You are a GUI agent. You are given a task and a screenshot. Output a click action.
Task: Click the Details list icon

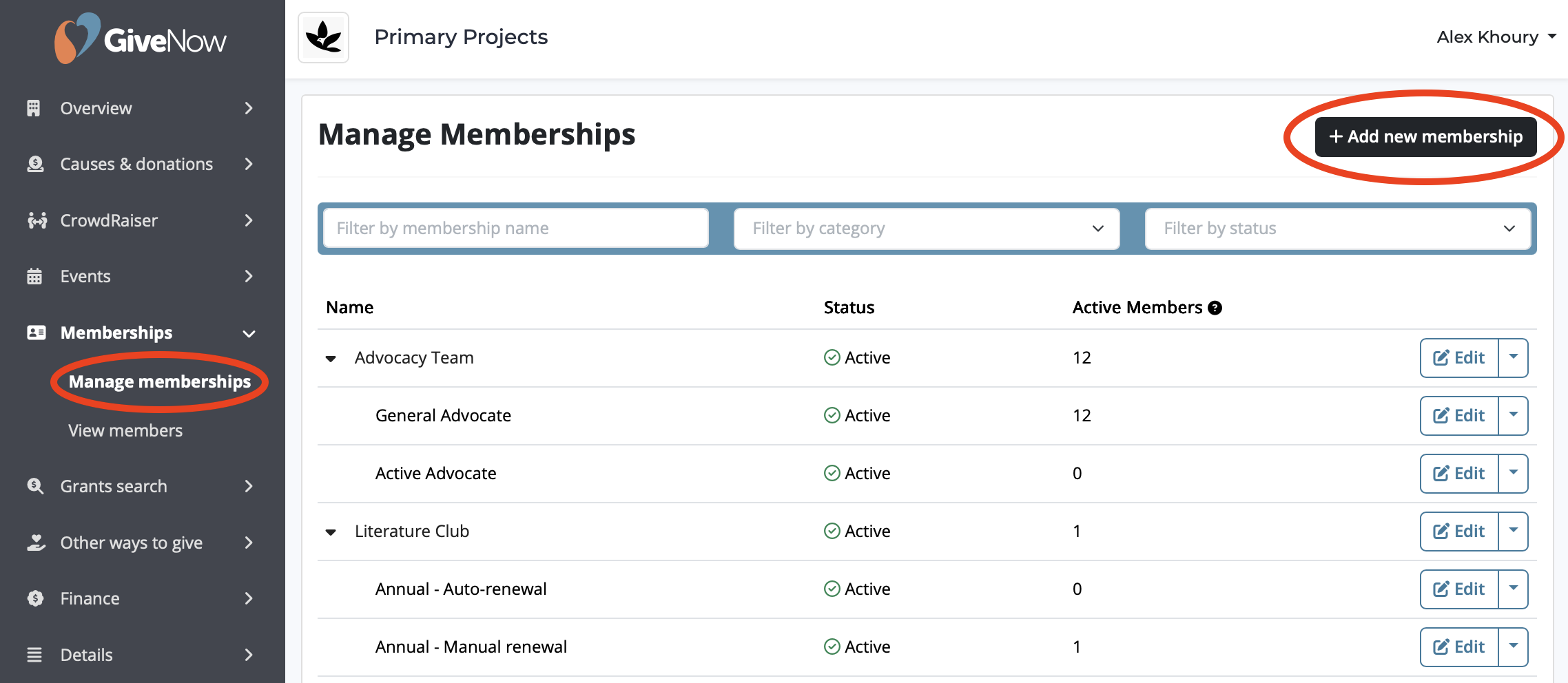click(34, 655)
